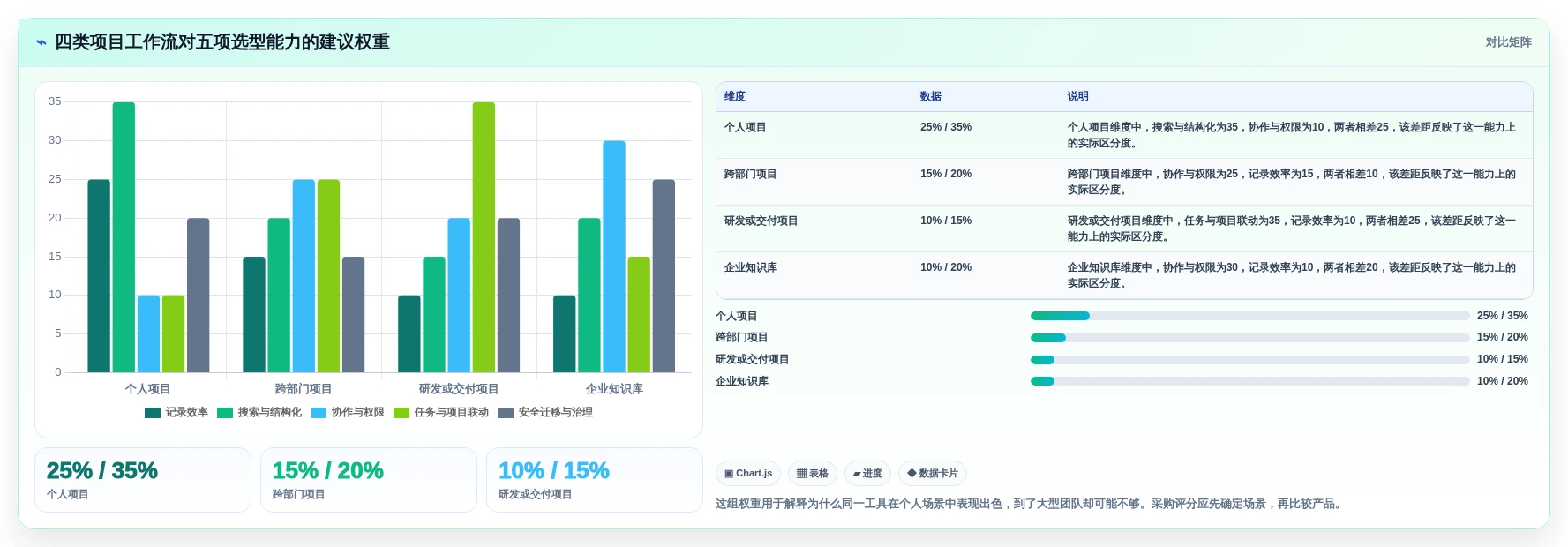The width and height of the screenshot is (1568, 547).
Task: Toggle 安全迁移与治理 series in chart legend
Action: point(545,412)
